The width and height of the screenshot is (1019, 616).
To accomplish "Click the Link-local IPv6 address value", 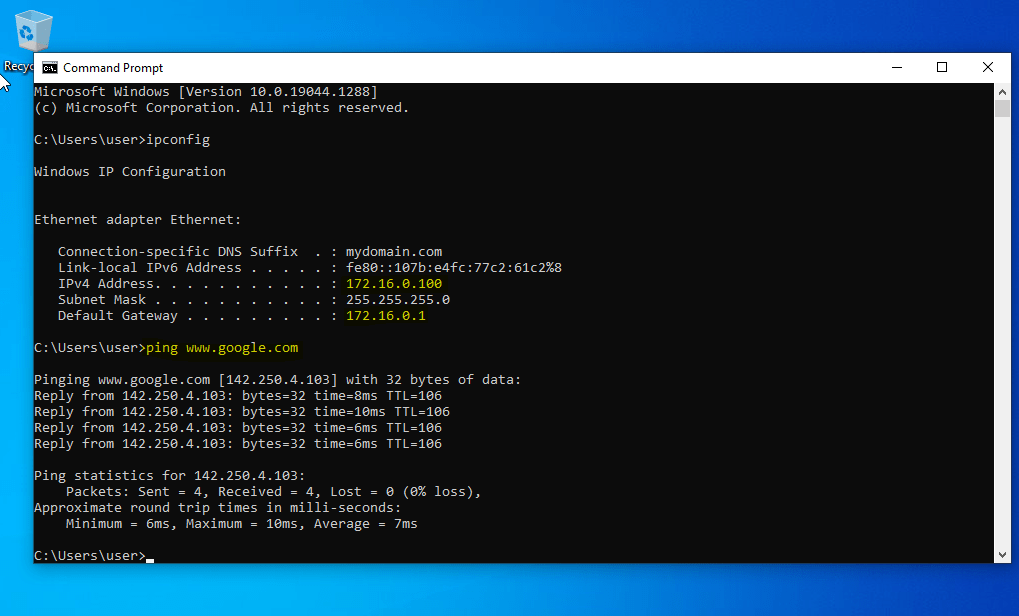I will coord(454,268).
